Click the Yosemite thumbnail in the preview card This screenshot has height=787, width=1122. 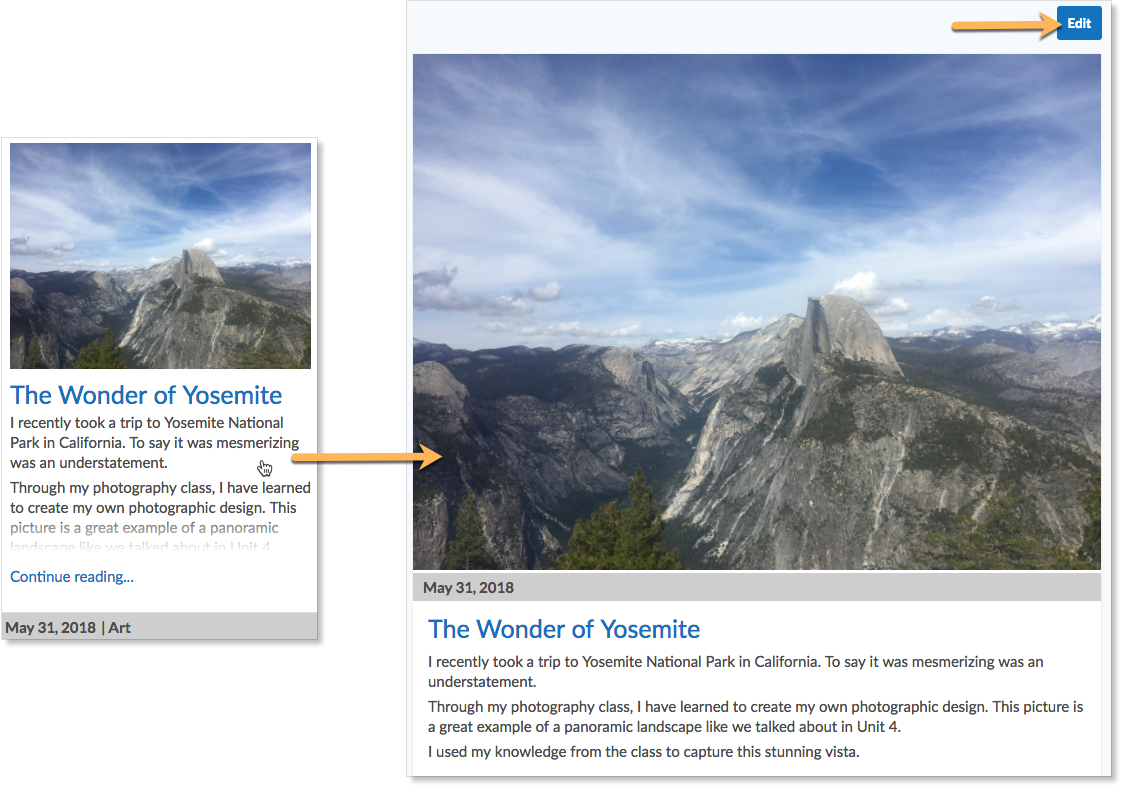(x=160, y=256)
